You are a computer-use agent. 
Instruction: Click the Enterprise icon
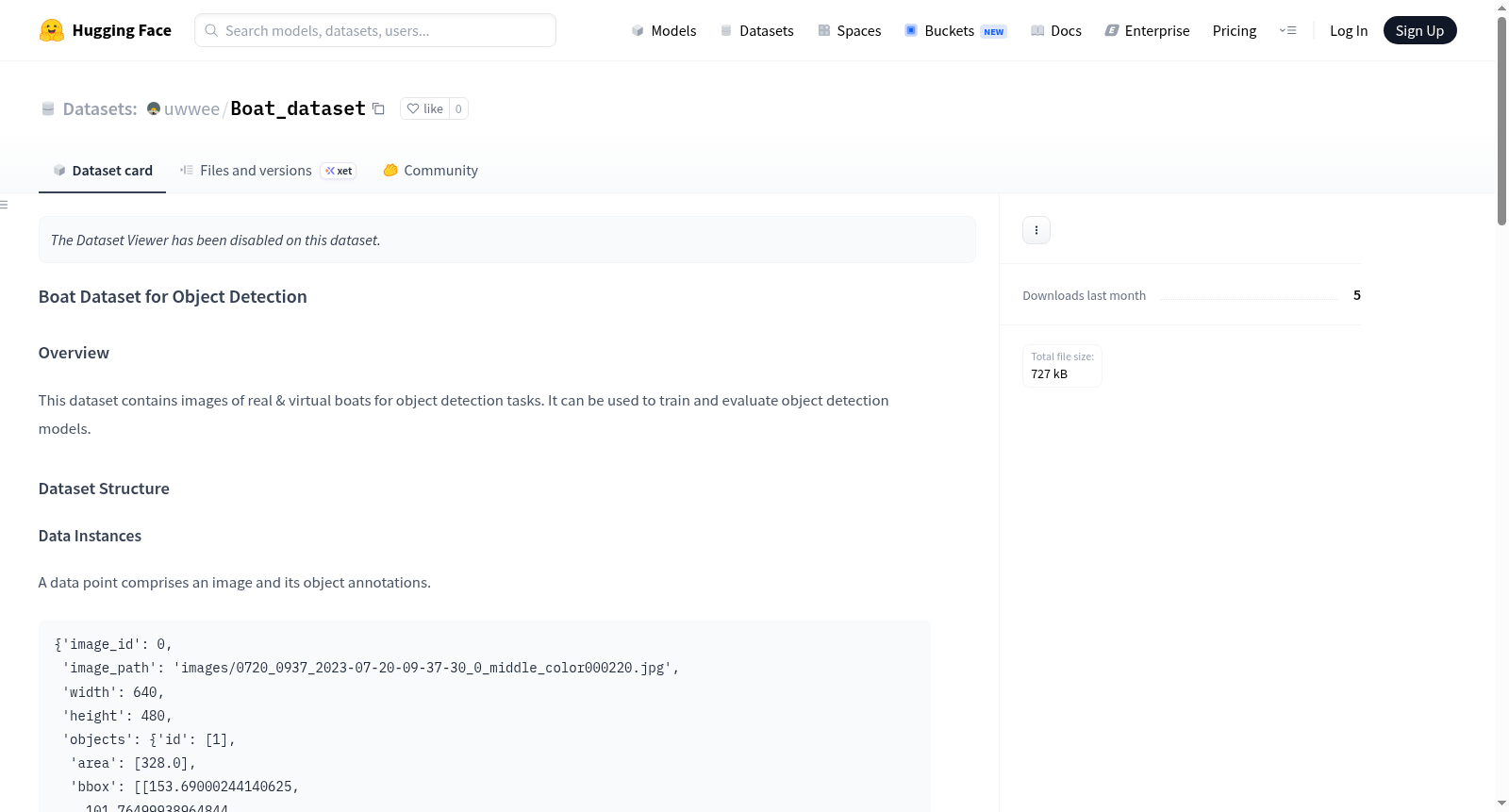(1112, 30)
